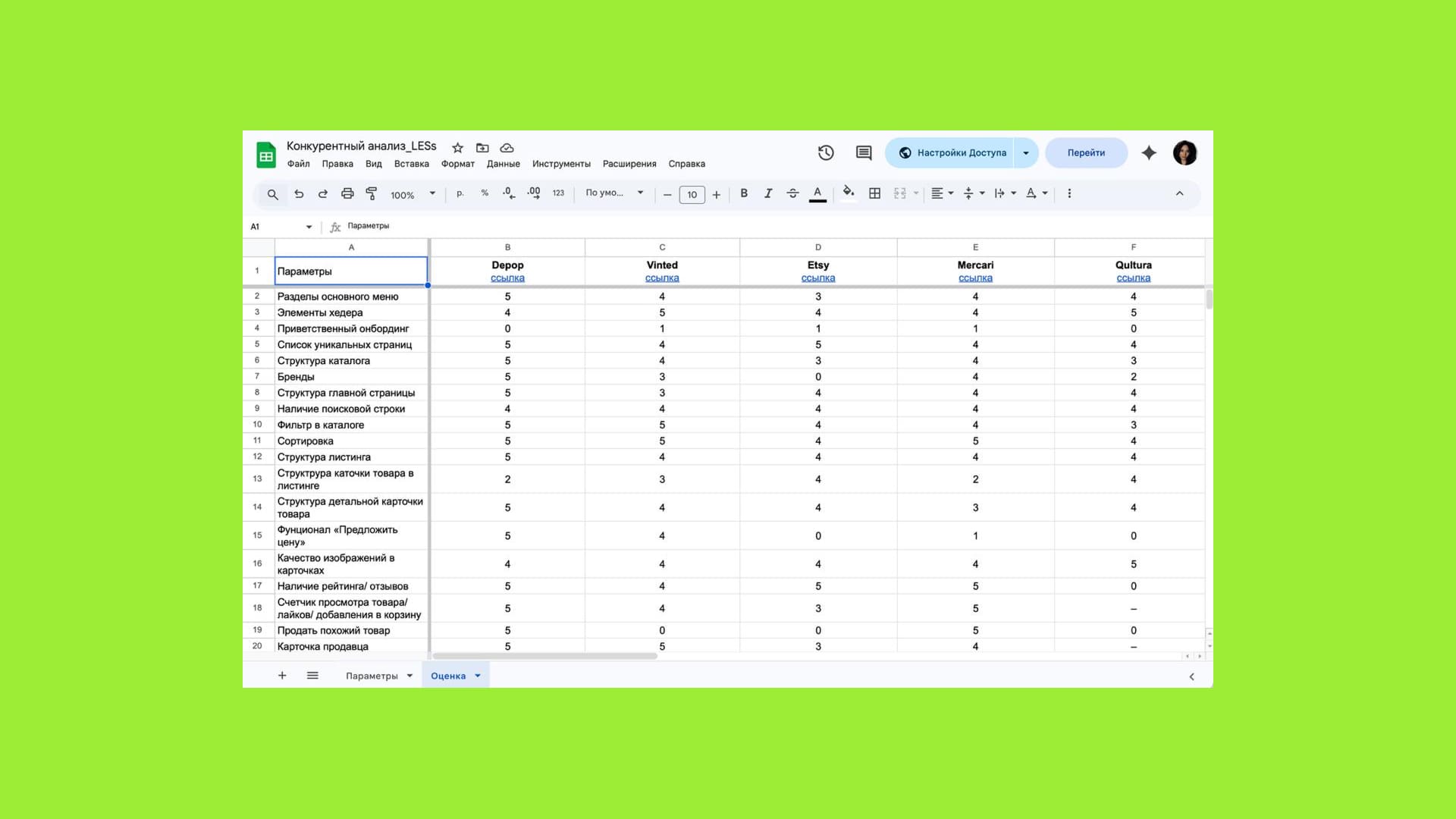
Task: Open the arrow beside Настройки Доступа
Action: 1026,152
